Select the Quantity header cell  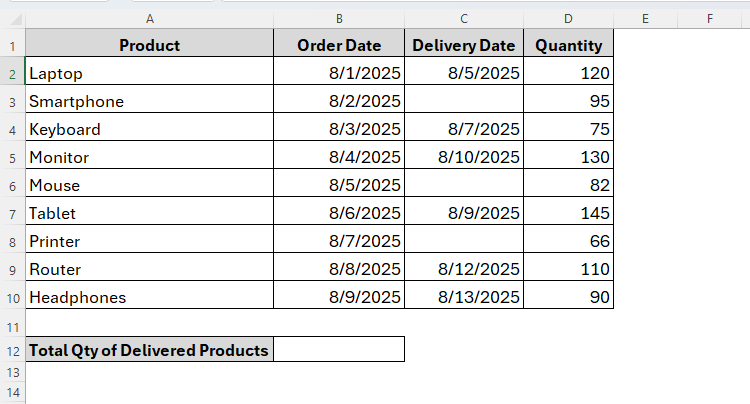(x=568, y=45)
